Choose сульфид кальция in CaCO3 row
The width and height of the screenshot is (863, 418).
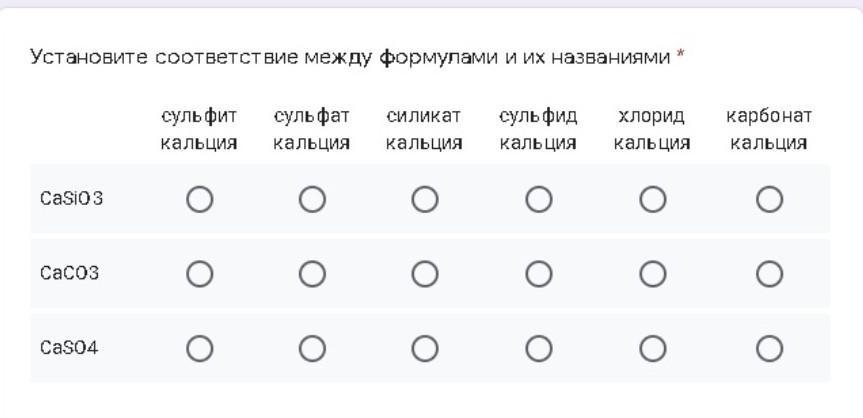point(539,273)
